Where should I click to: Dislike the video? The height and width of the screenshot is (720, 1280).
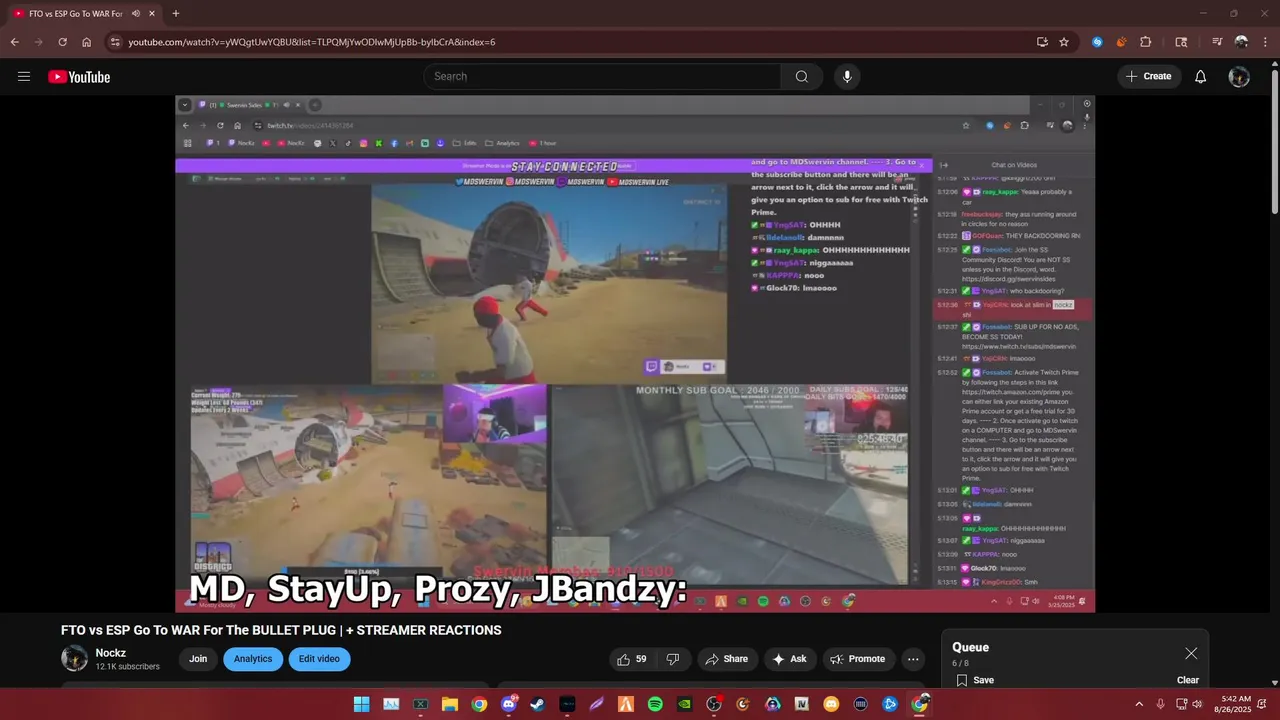673,659
